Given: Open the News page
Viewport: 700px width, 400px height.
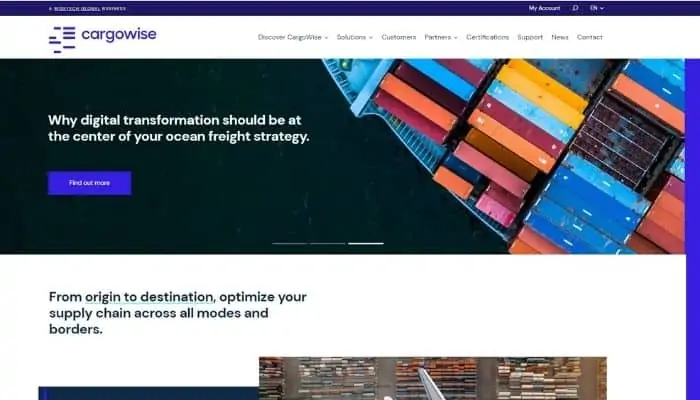Looking at the screenshot, I should 560,37.
